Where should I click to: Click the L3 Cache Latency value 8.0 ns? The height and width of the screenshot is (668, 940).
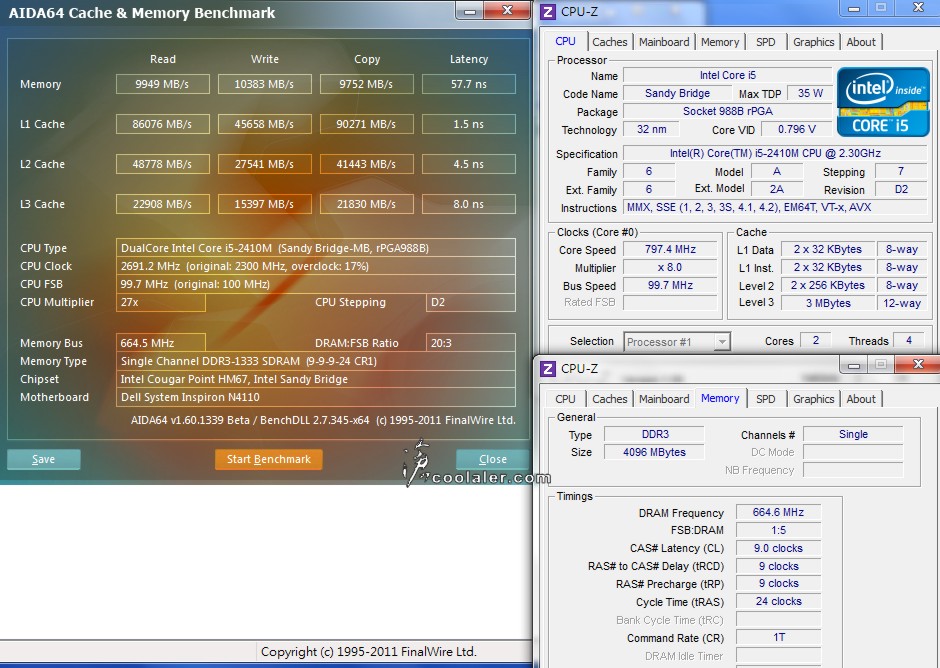[x=469, y=204]
